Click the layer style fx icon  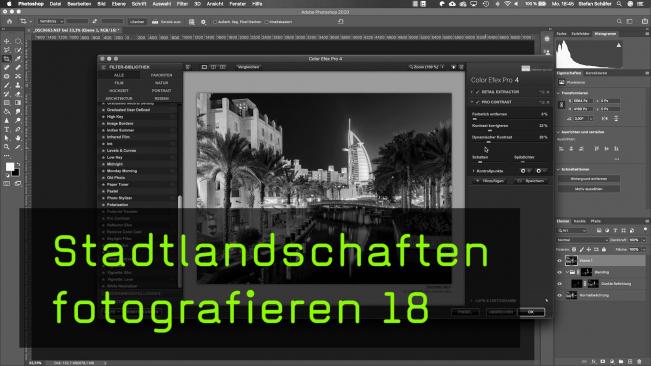point(594,361)
